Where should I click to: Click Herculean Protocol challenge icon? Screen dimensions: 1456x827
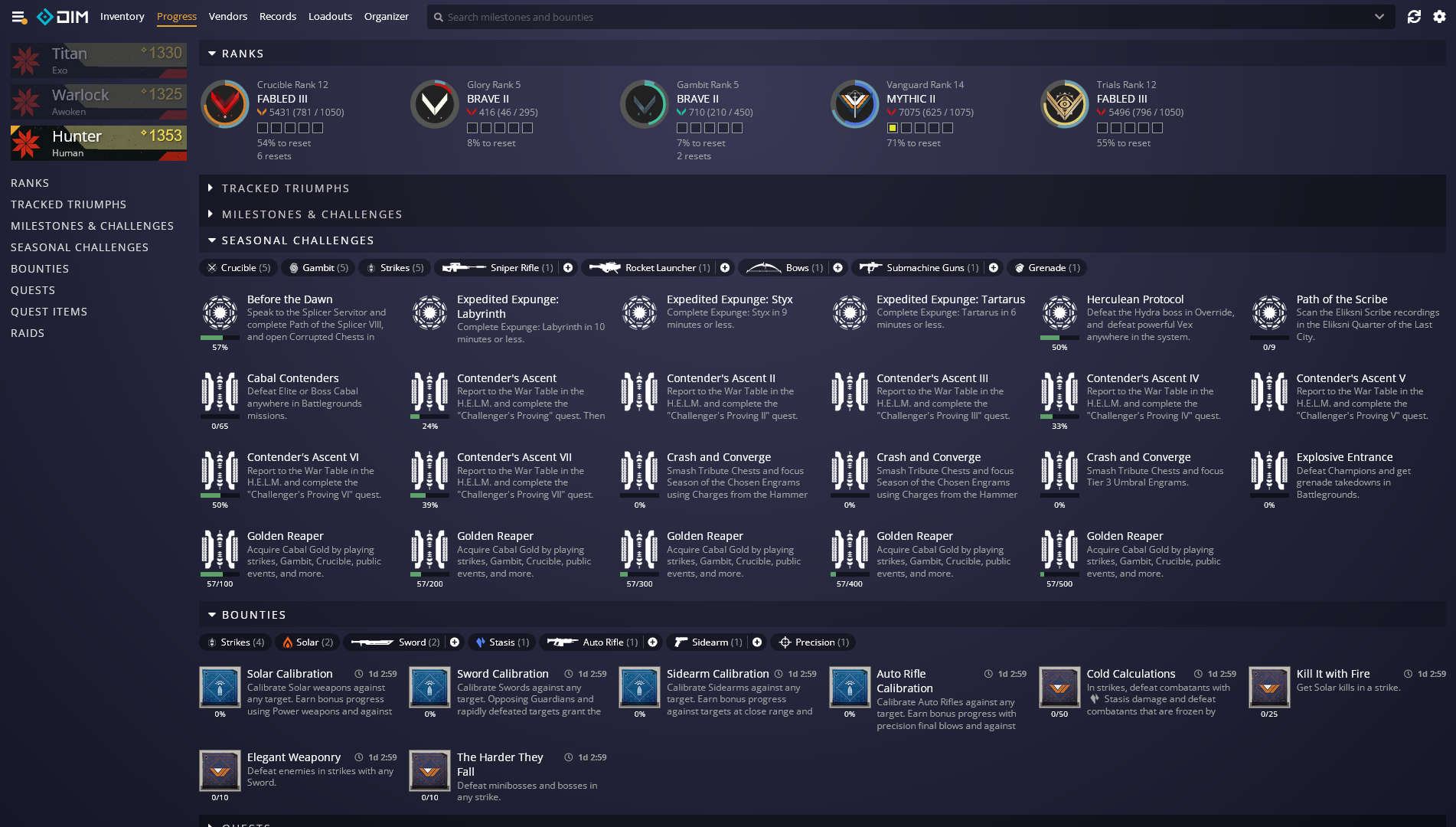[1059, 313]
